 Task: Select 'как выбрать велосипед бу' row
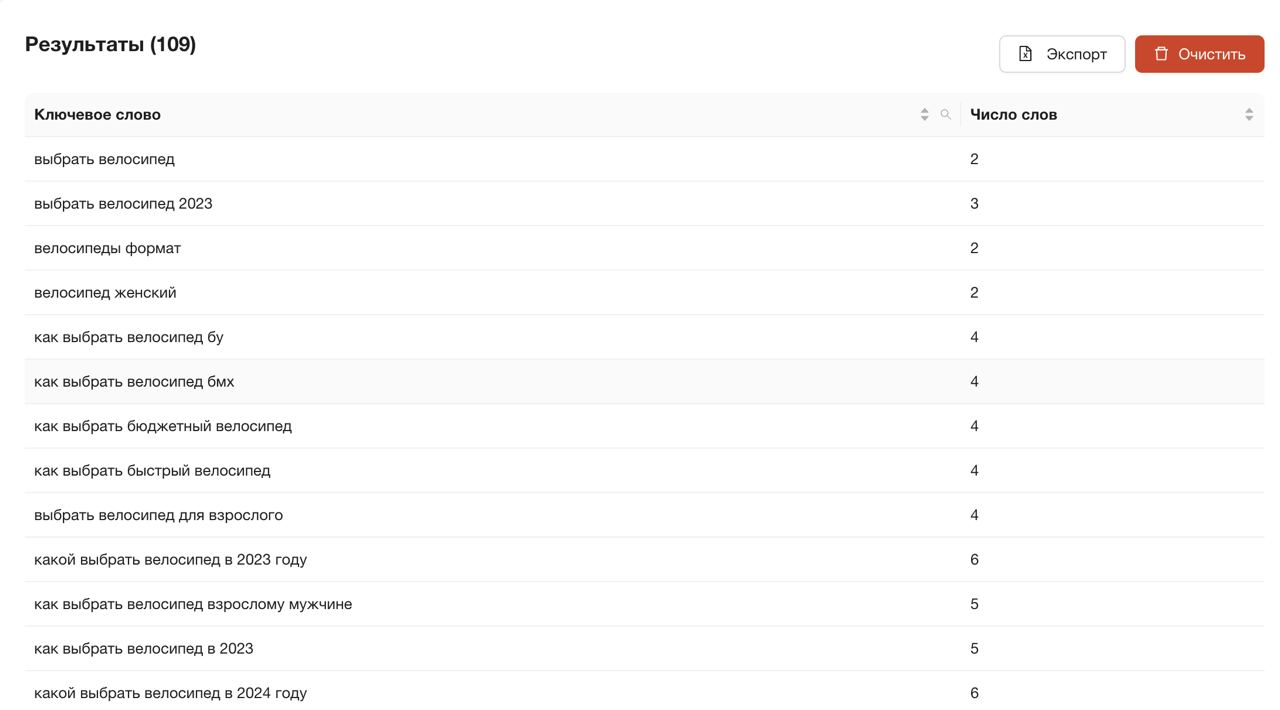click(x=128, y=337)
